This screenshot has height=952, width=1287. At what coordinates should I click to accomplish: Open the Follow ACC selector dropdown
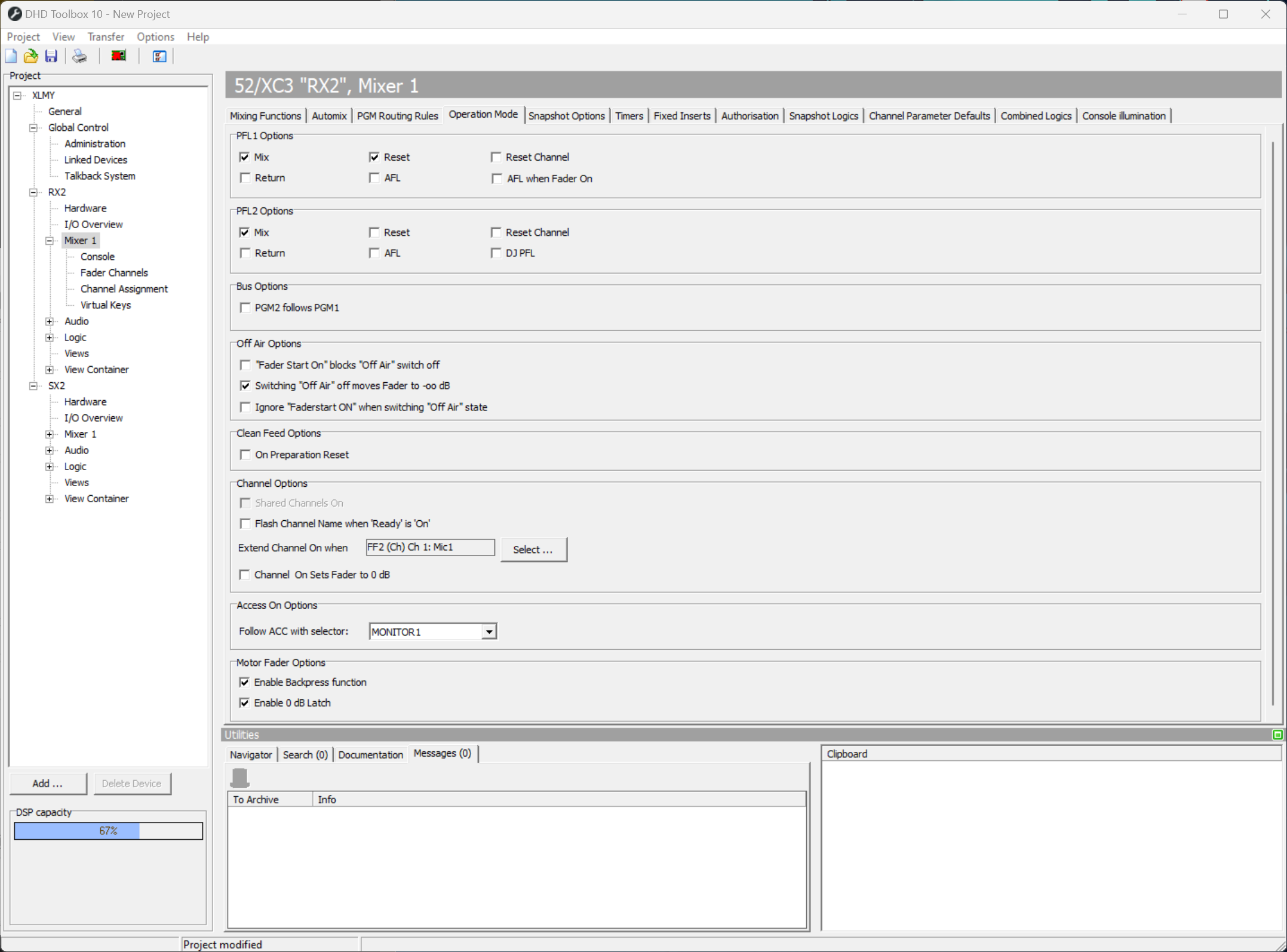(x=489, y=631)
